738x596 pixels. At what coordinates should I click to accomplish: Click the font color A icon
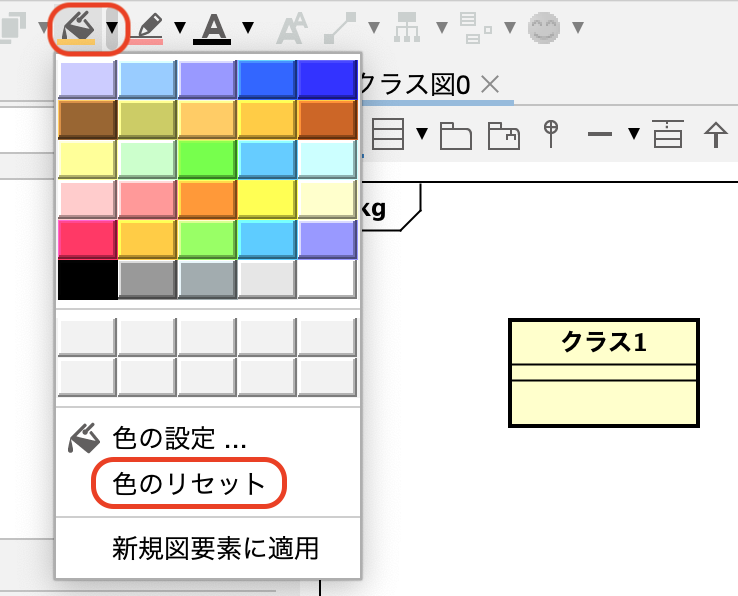(x=213, y=28)
